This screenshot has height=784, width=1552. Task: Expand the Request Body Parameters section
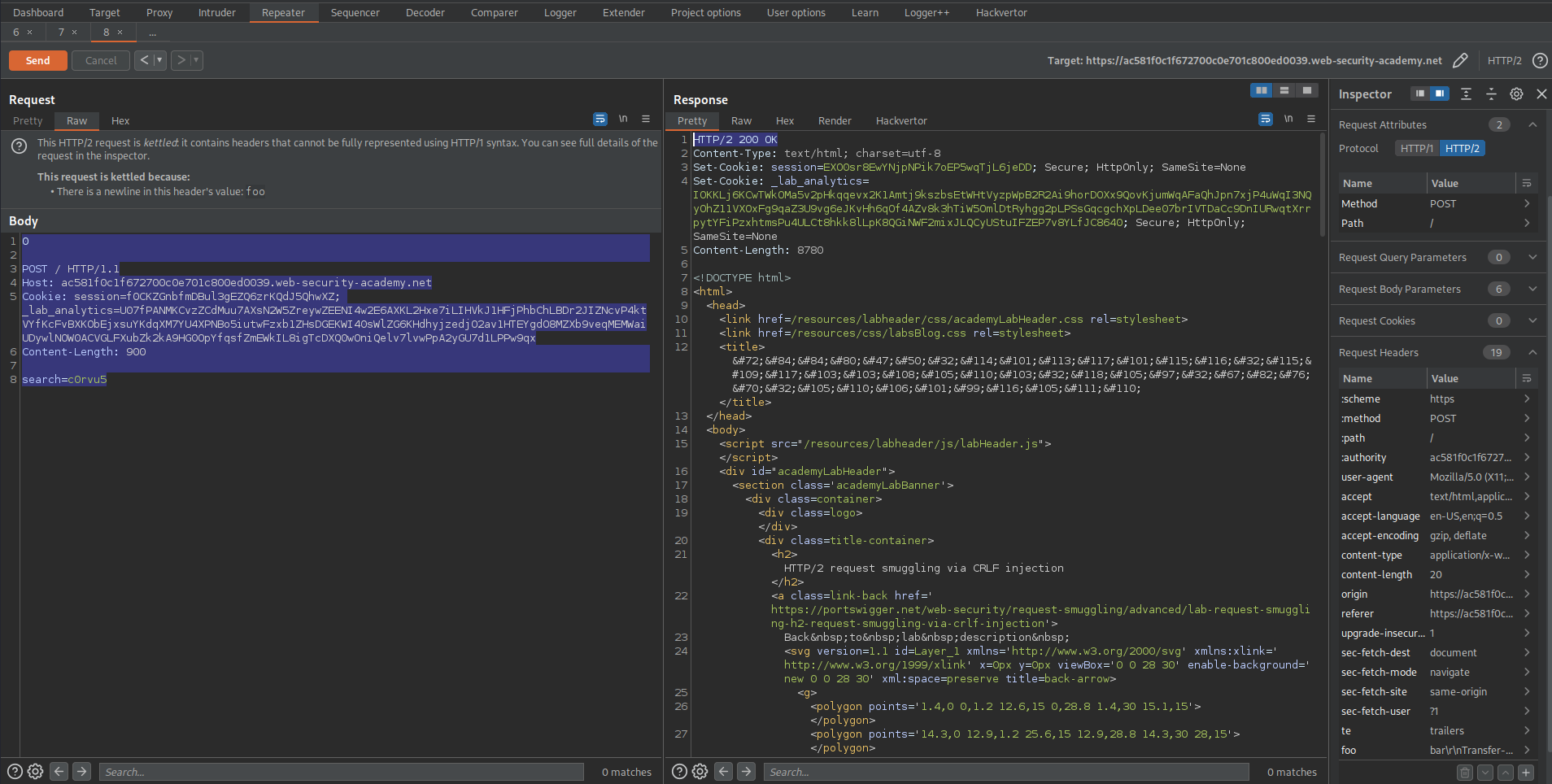[1532, 289]
